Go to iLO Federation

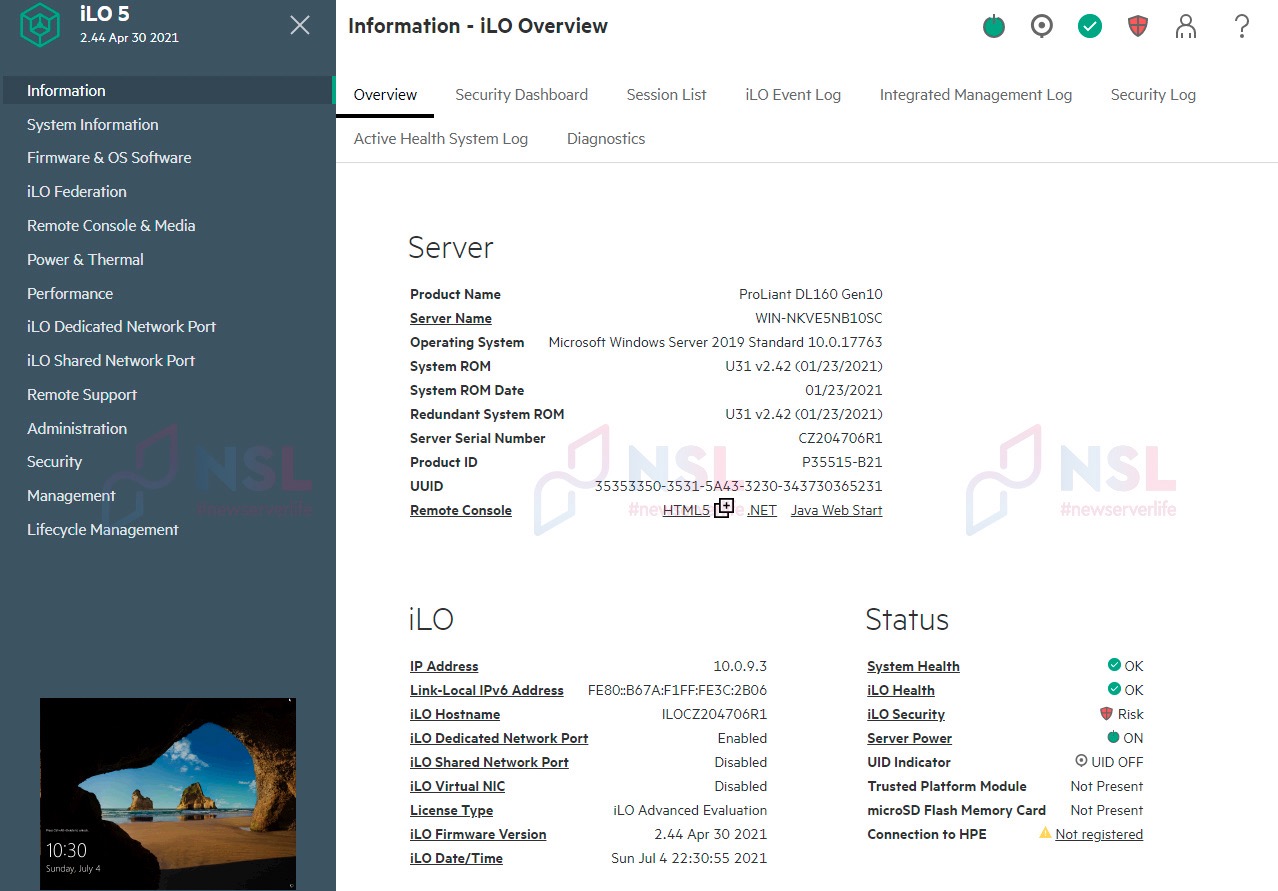[77, 191]
